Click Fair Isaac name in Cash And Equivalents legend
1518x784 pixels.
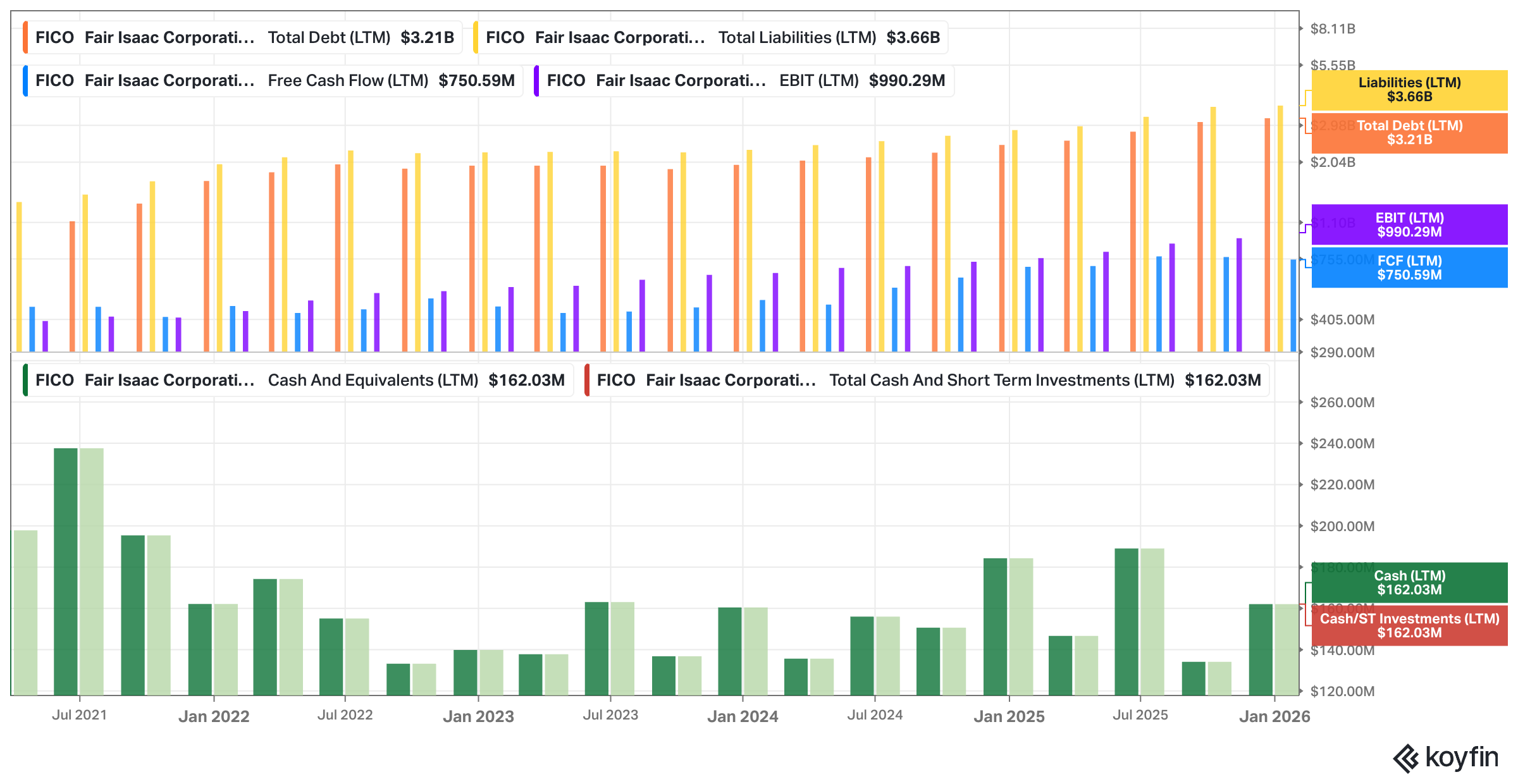click(170, 380)
